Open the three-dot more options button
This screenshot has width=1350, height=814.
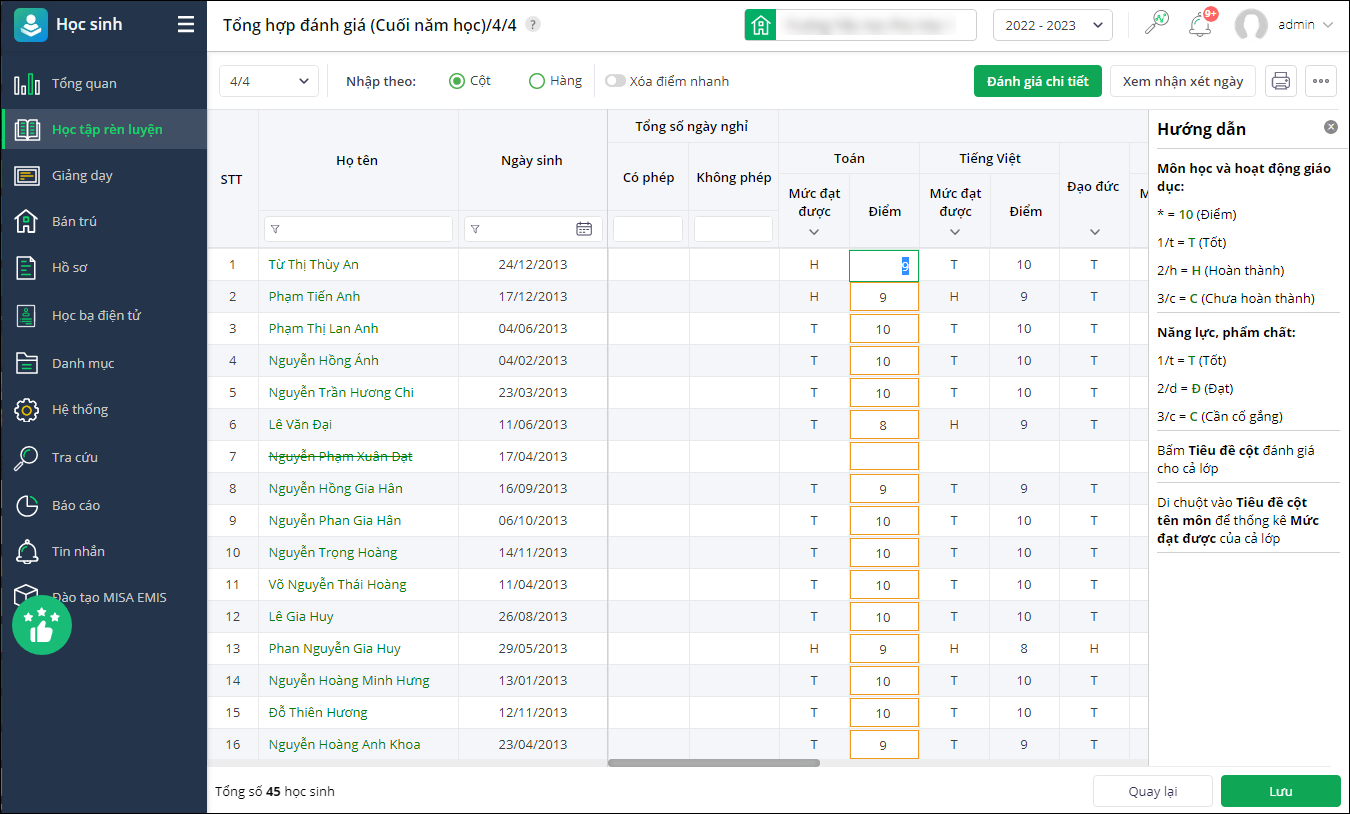[1320, 81]
